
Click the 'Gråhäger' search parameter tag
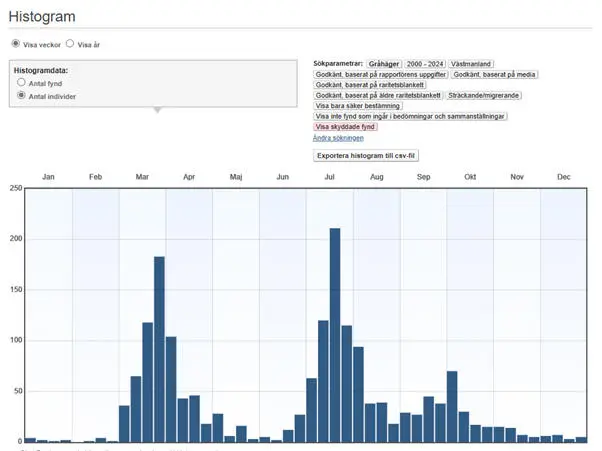click(383, 63)
